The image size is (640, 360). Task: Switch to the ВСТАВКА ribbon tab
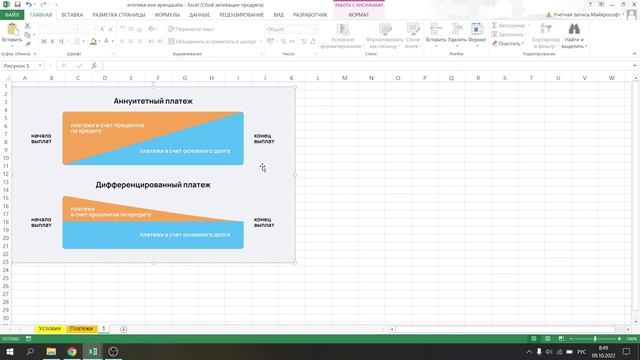[x=72, y=15]
